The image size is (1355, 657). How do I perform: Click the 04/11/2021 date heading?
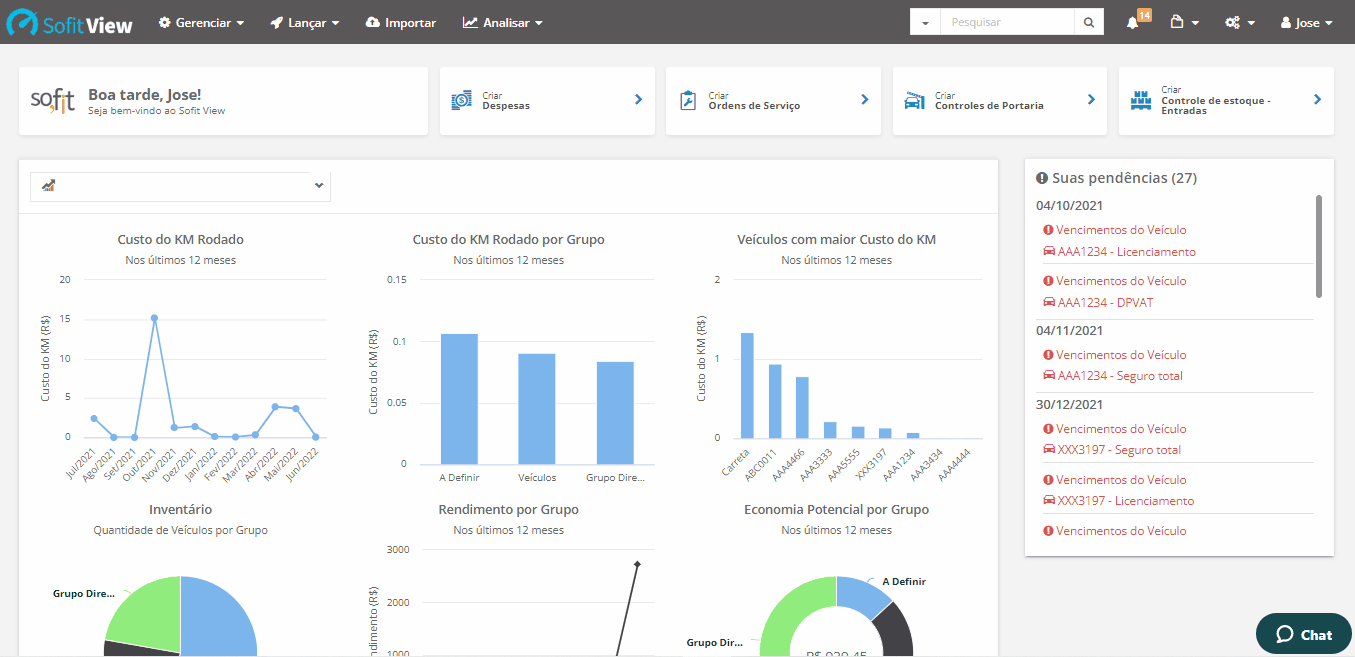(1070, 331)
